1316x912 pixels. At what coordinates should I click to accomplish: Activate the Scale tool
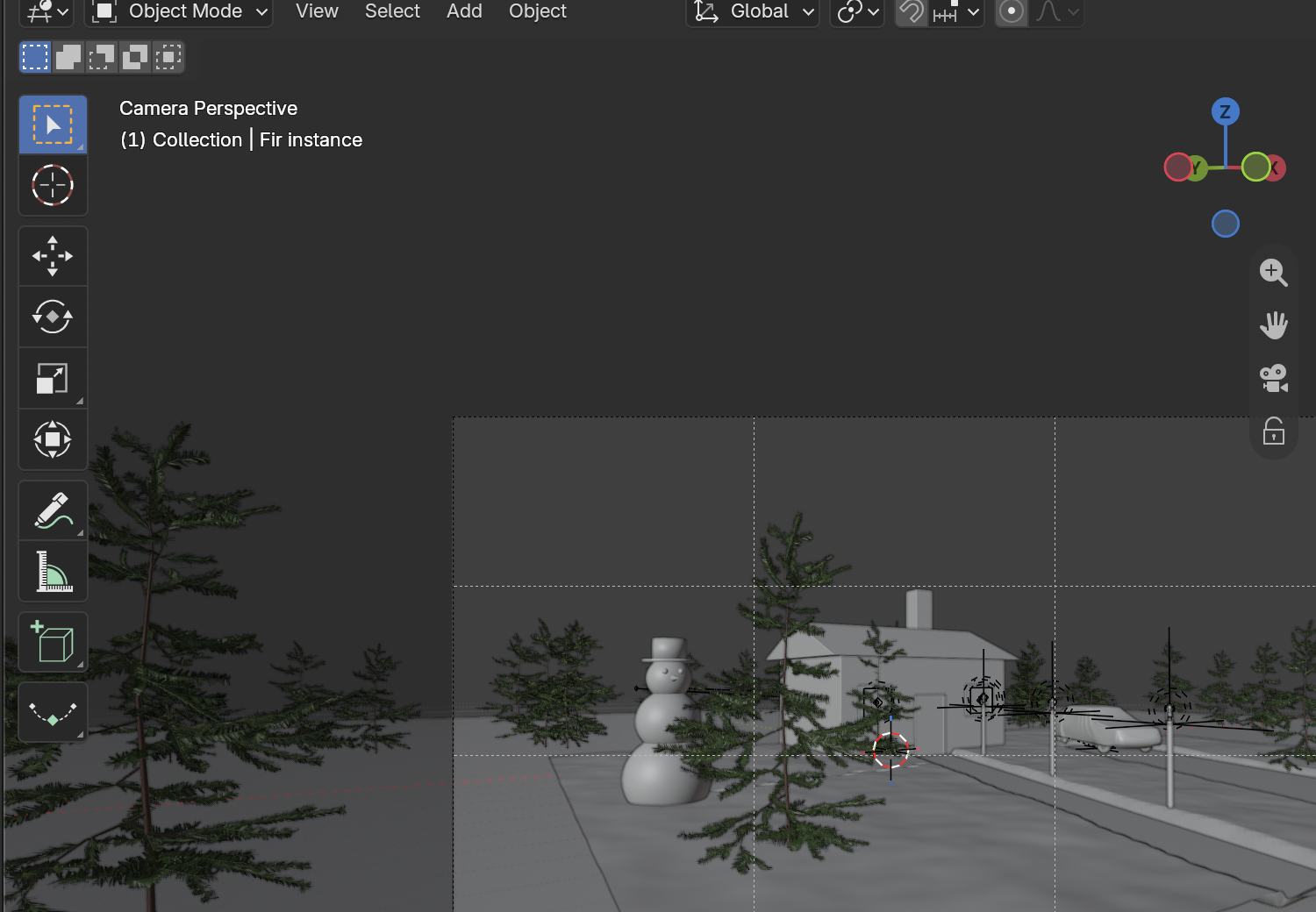53,378
